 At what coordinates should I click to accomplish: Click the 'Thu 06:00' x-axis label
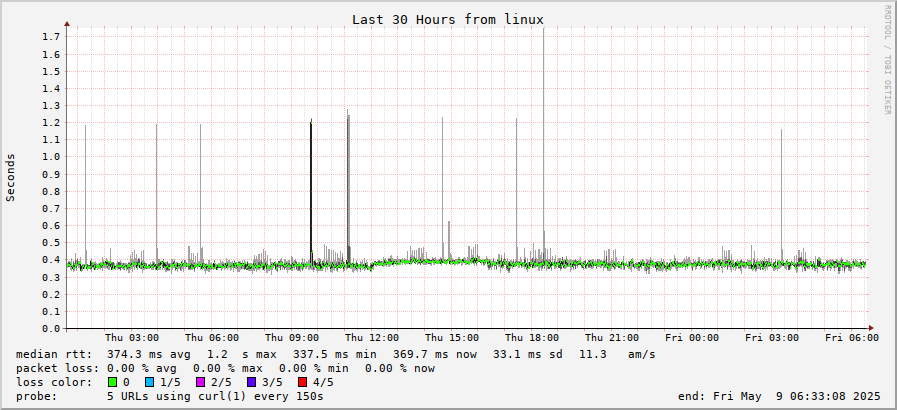coord(212,338)
